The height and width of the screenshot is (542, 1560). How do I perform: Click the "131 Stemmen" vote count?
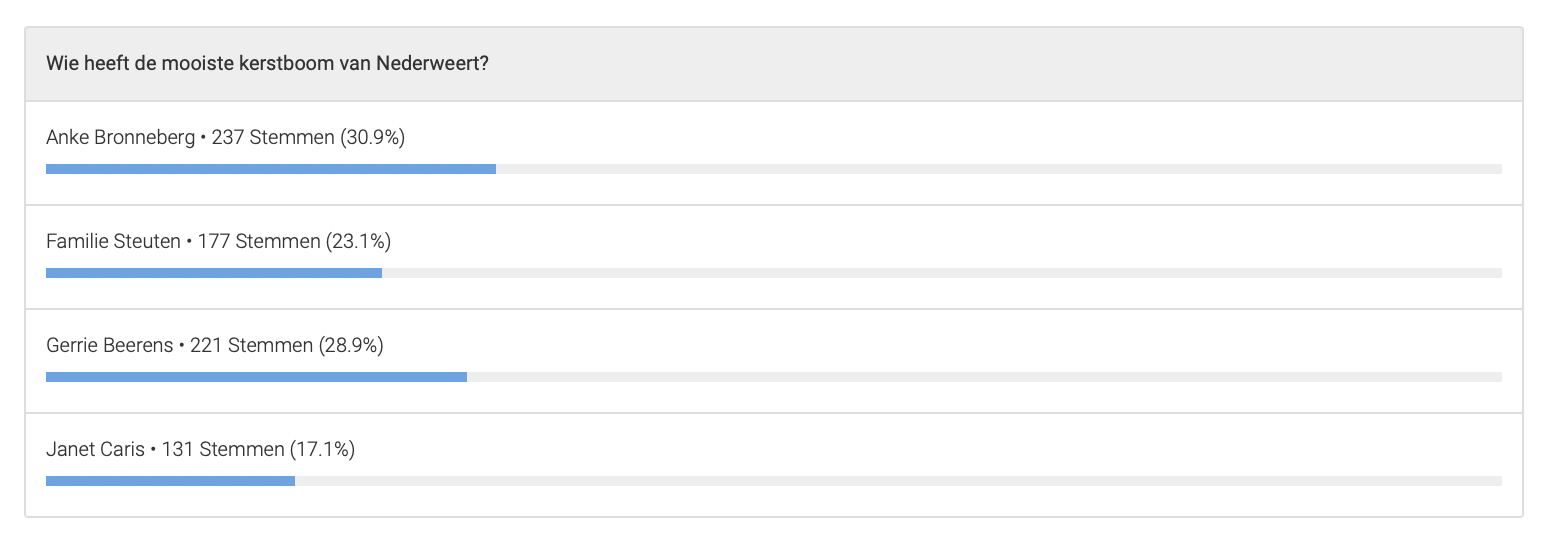pos(223,450)
